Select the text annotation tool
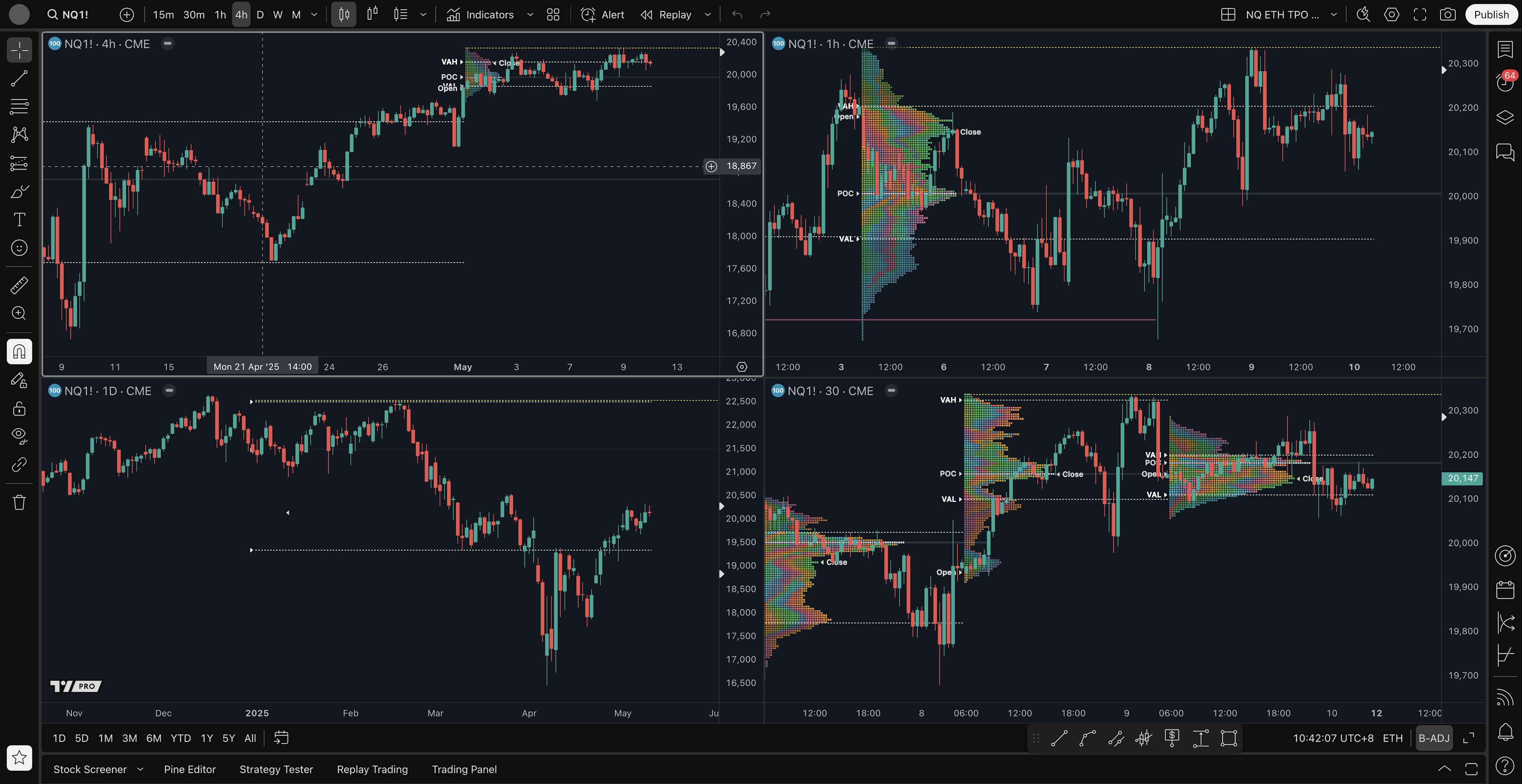Viewport: 1522px width, 784px height. pos(19,219)
